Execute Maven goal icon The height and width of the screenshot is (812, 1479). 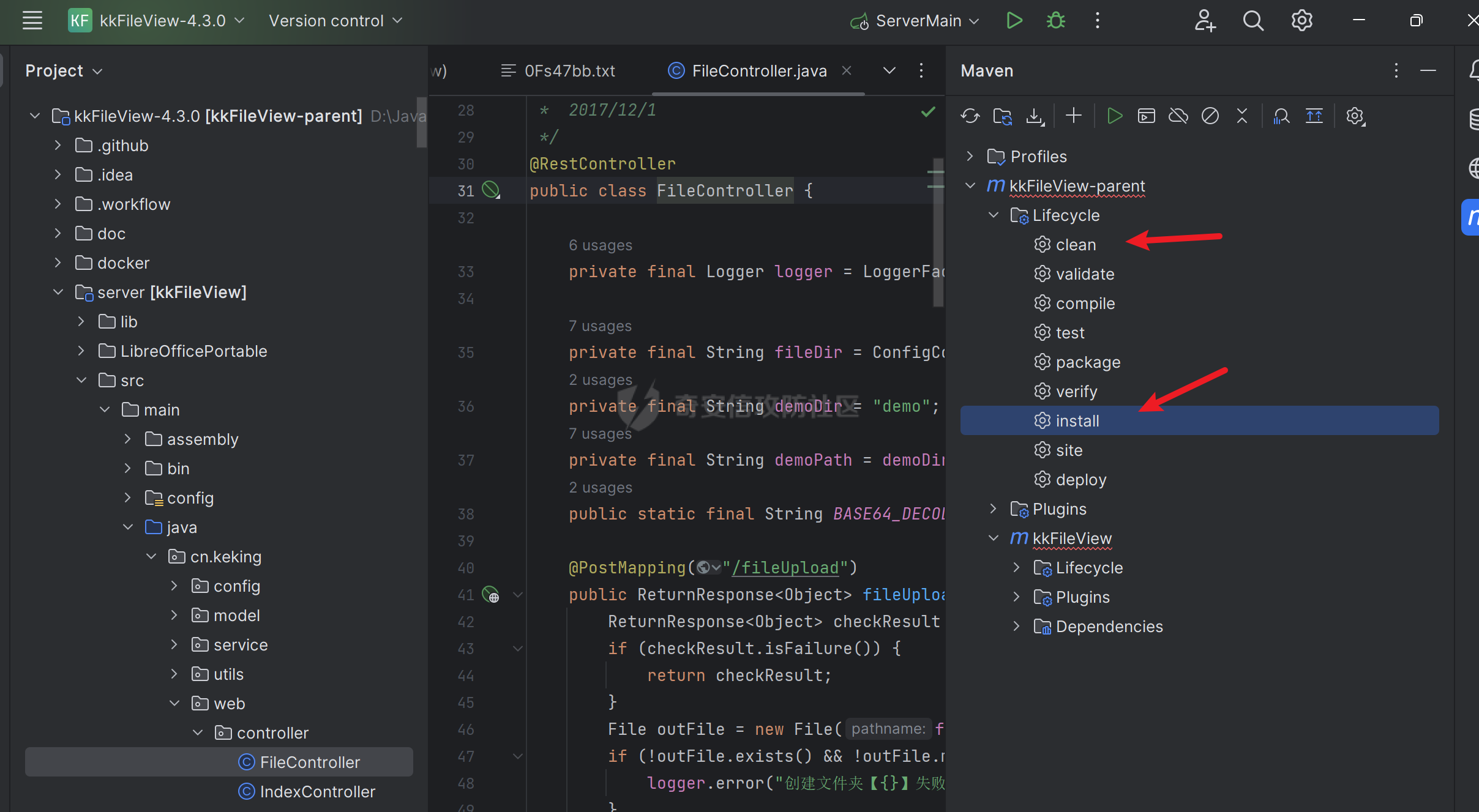[x=1147, y=116]
